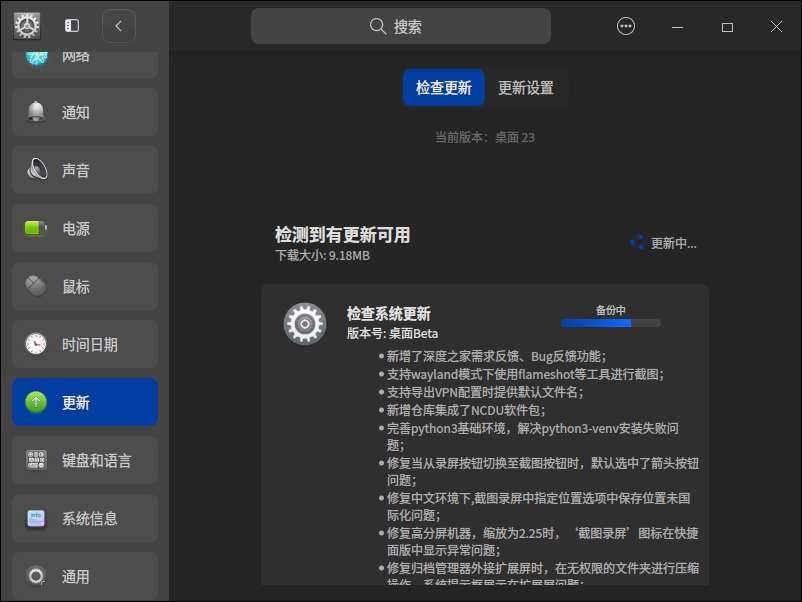
Task: Click the Control Center gear app icon
Action: coord(27,26)
